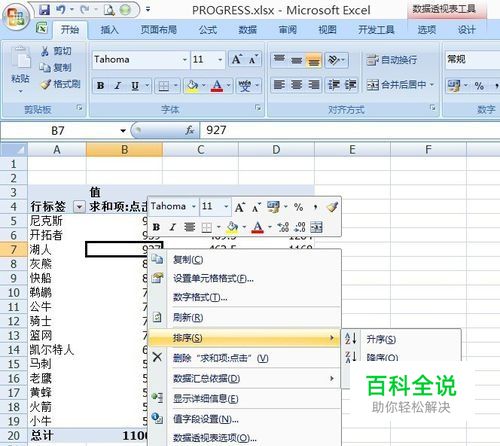Select column E header
500x446 pixels.
(352, 150)
